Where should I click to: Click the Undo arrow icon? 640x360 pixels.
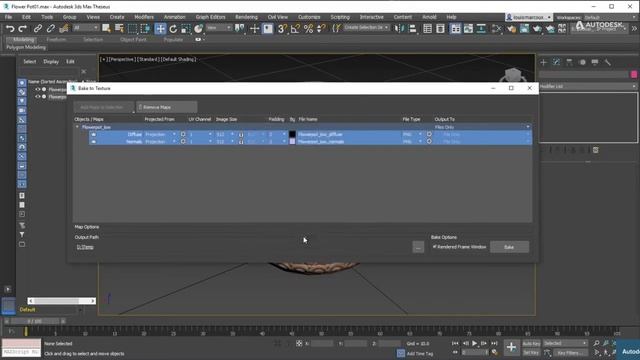click(10, 29)
